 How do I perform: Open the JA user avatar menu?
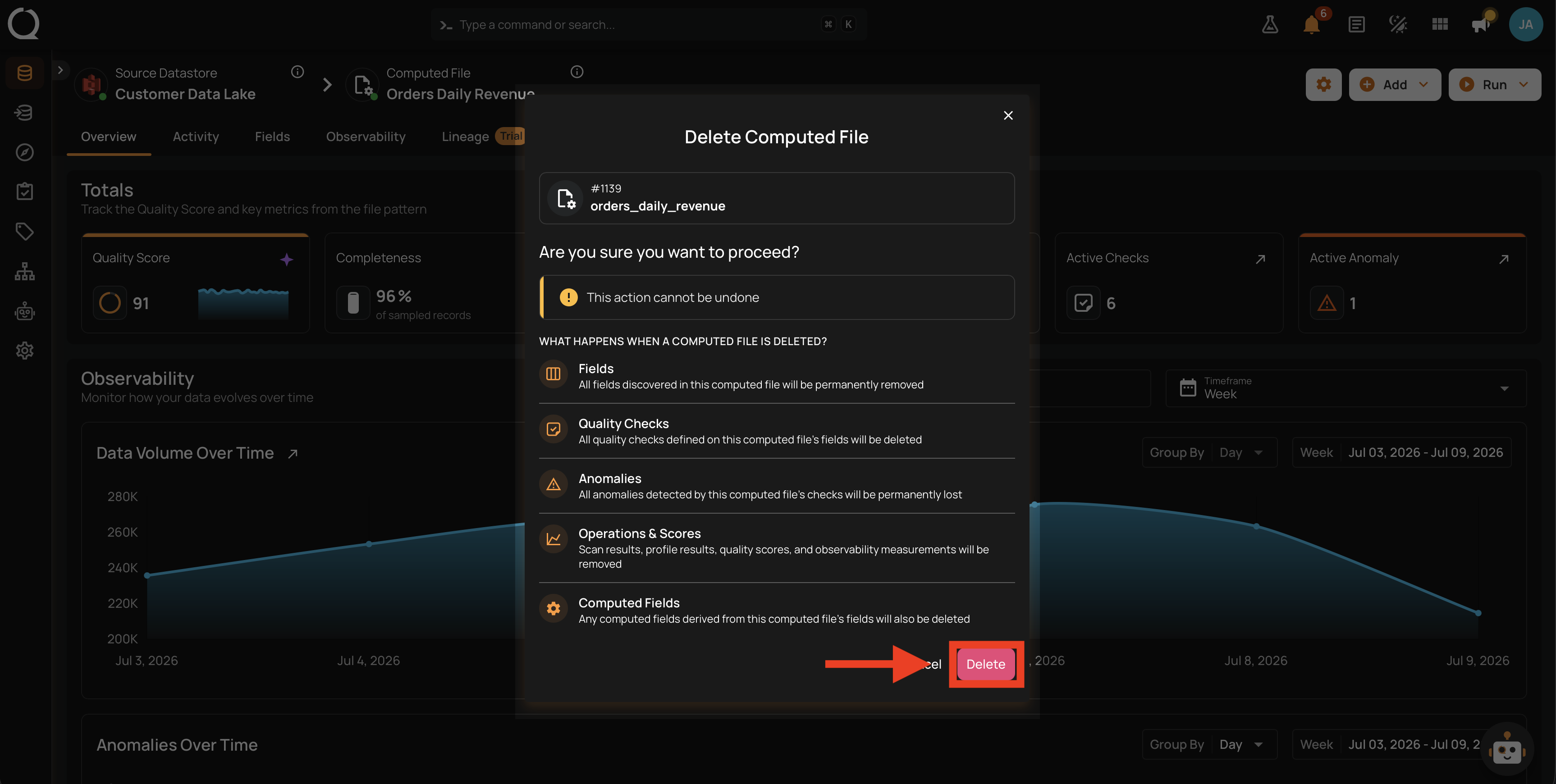click(x=1526, y=24)
